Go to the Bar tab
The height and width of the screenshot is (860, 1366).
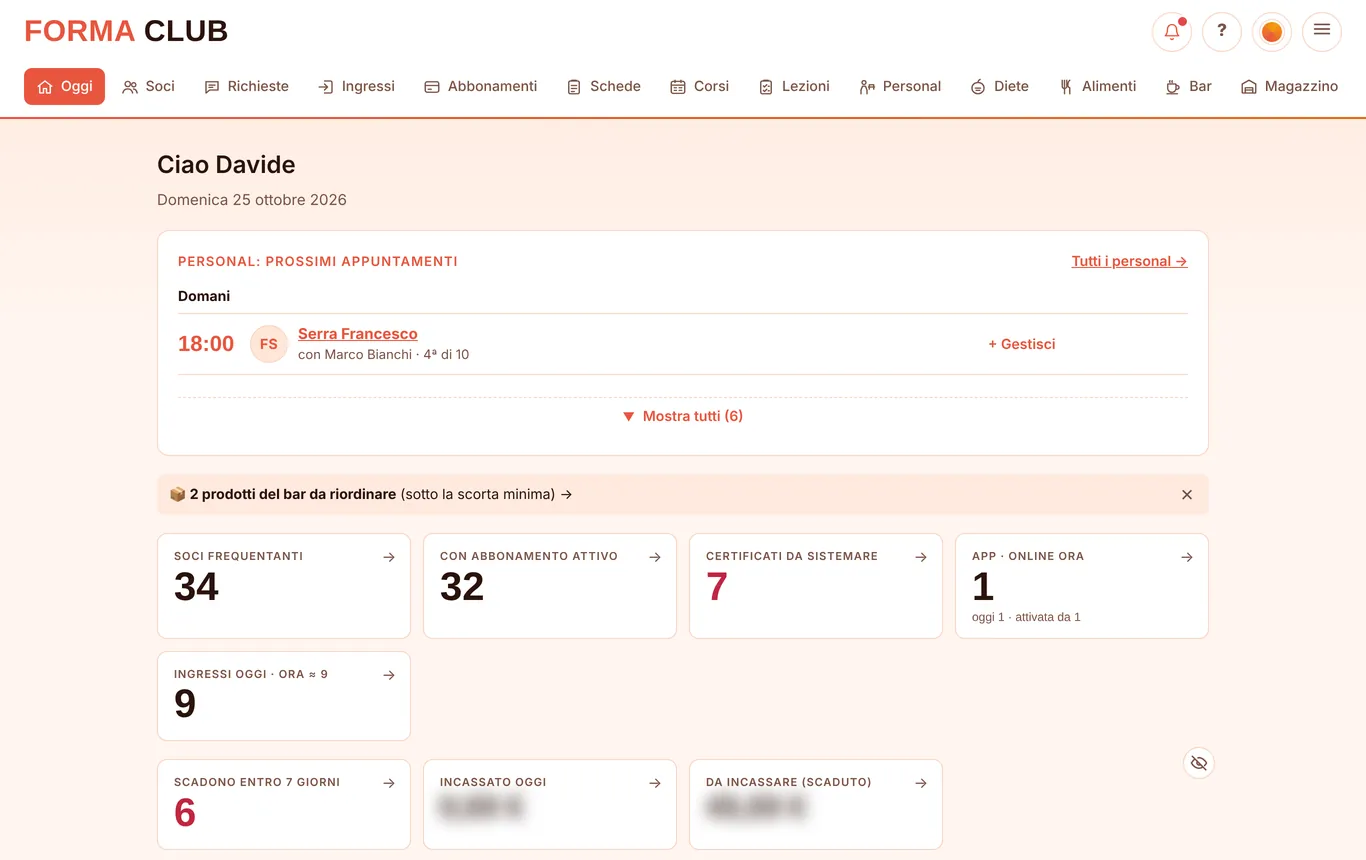[x=1188, y=86]
